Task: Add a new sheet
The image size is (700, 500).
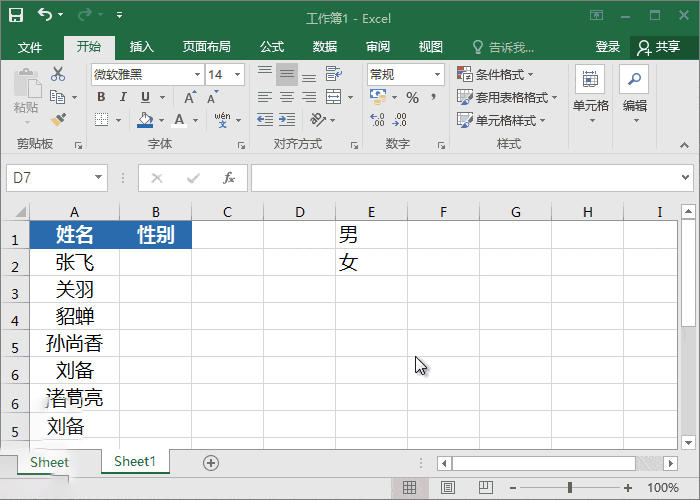Action: (x=211, y=463)
